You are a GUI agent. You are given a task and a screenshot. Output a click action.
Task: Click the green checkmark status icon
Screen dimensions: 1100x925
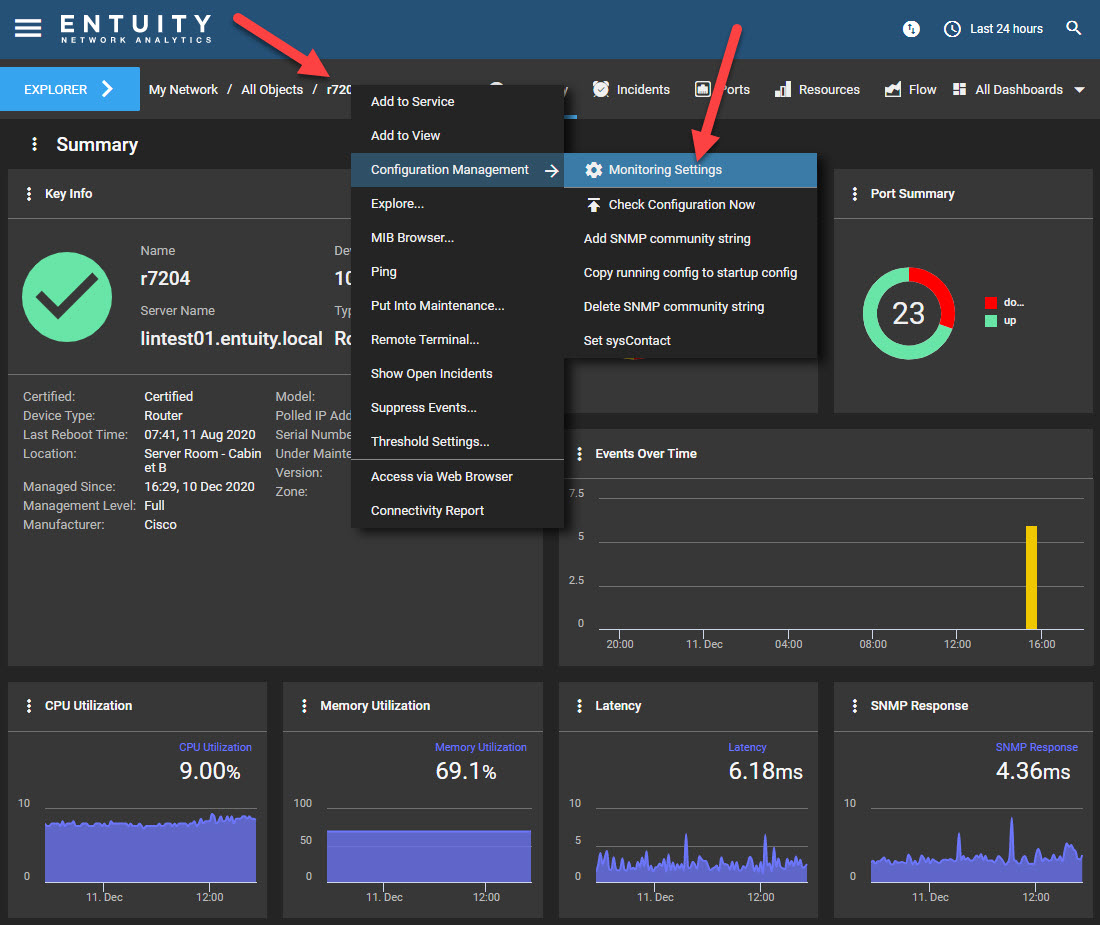point(67,297)
